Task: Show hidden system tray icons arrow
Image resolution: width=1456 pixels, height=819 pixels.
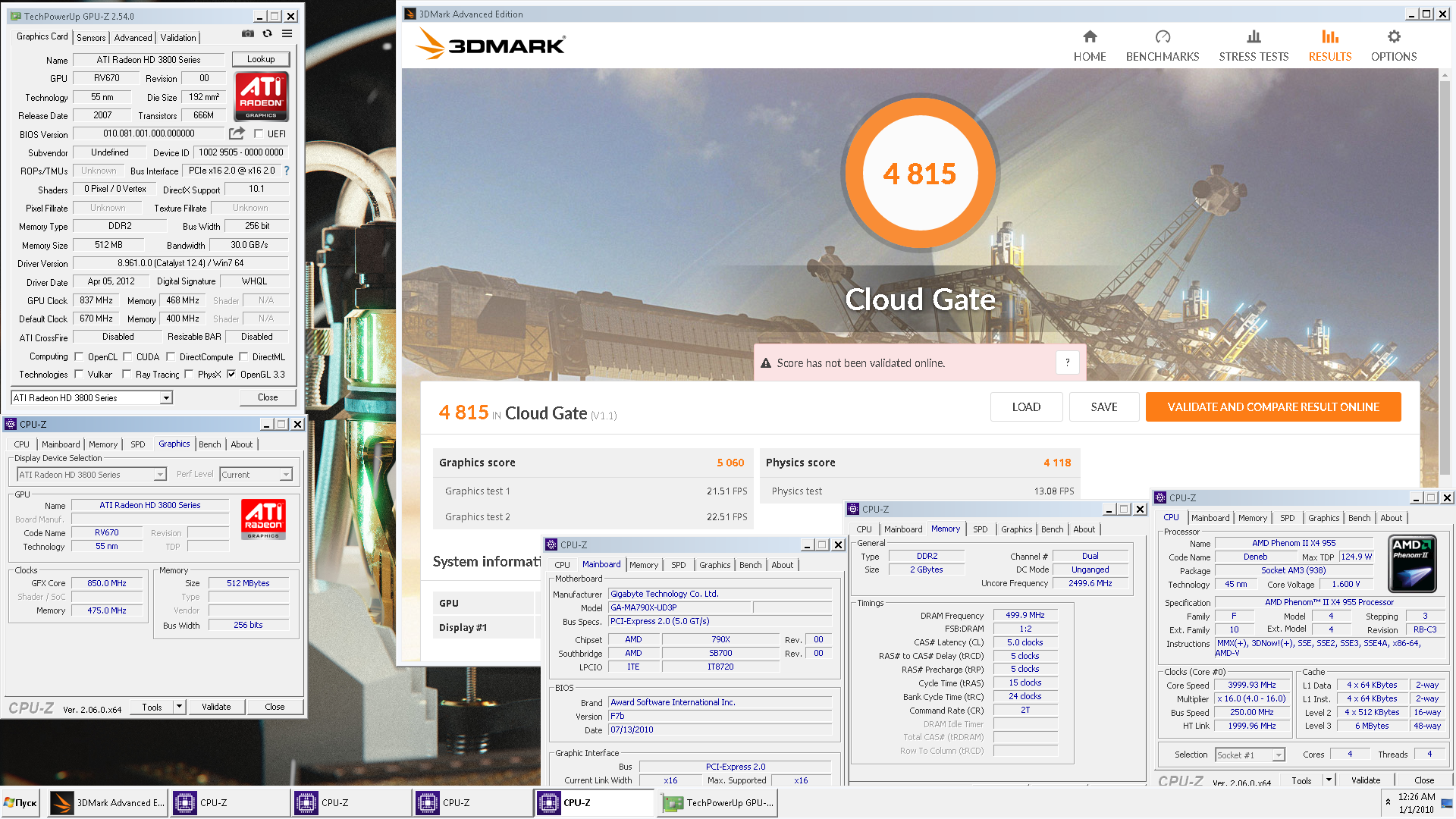Action: pos(1388,802)
